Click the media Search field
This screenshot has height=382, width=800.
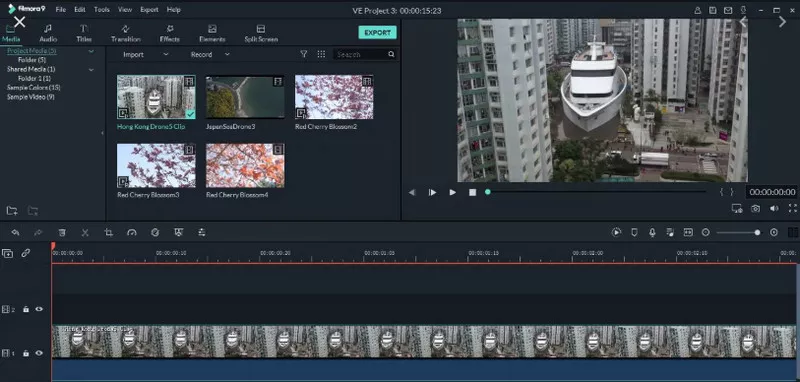(365, 54)
